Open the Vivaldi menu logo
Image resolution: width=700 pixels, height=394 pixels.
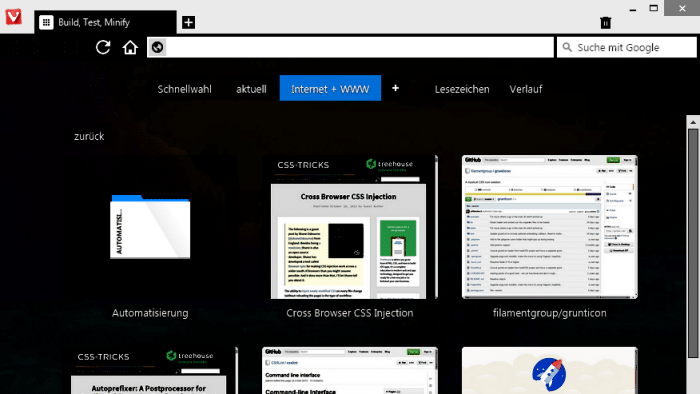pos(13,17)
